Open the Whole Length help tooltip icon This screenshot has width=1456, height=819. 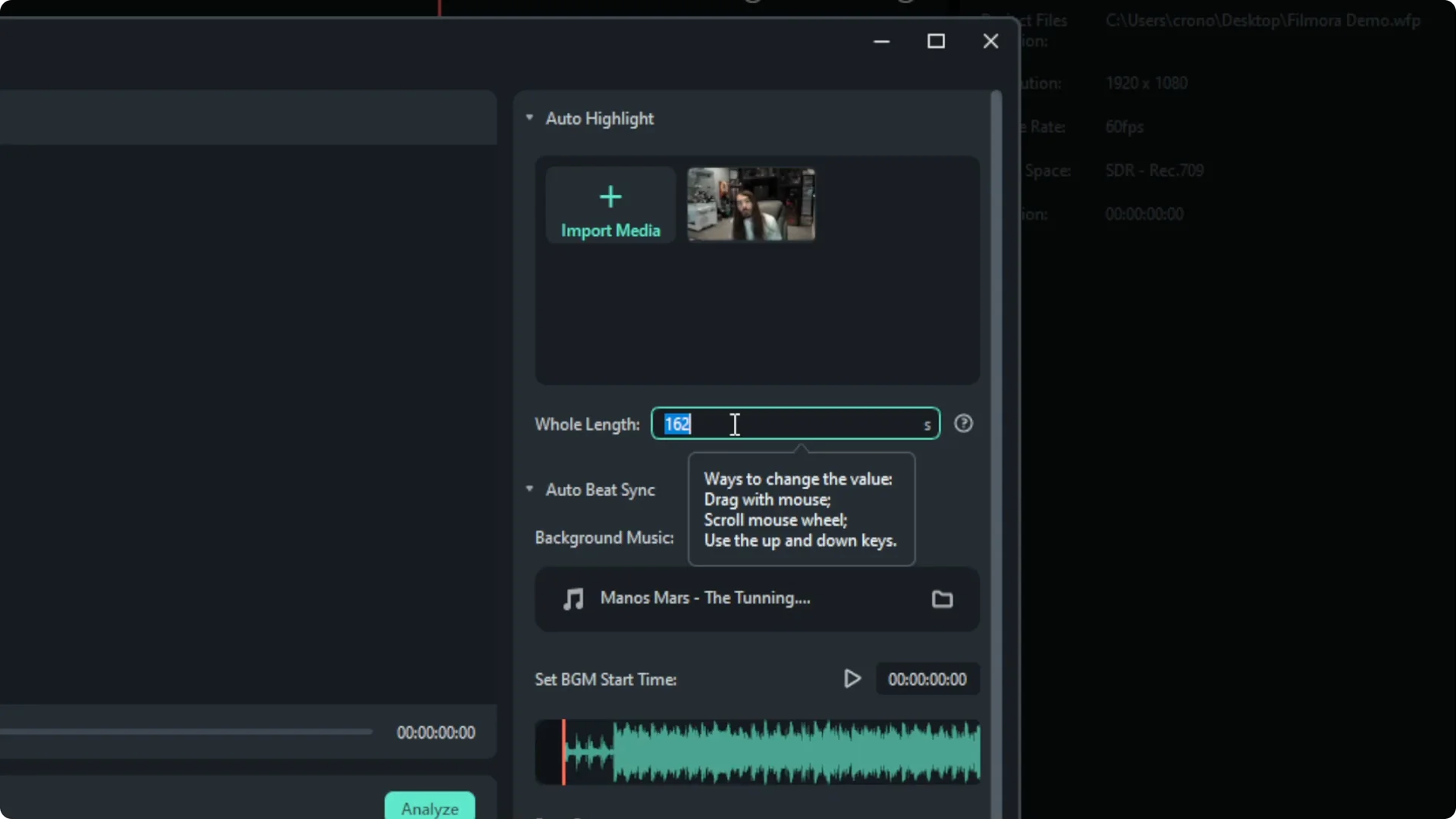pos(963,423)
